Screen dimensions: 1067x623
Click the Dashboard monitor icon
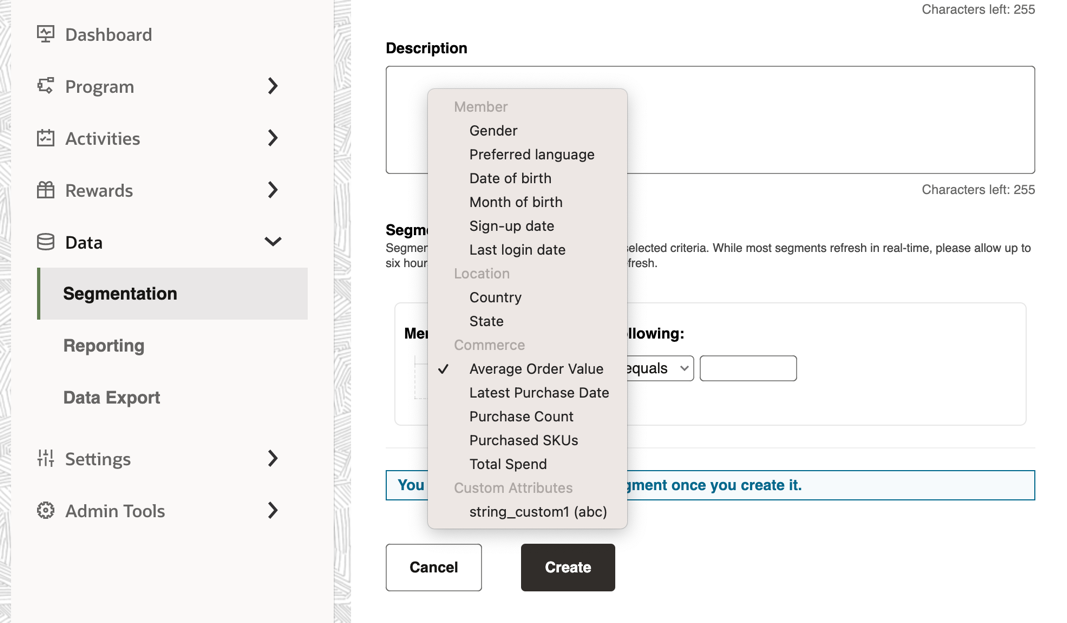pos(46,34)
